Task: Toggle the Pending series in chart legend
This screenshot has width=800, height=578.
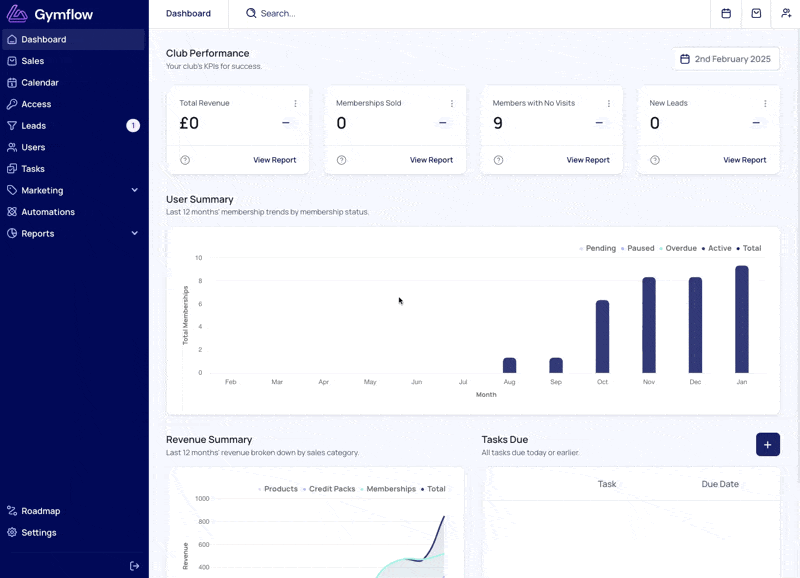Action: pos(597,248)
